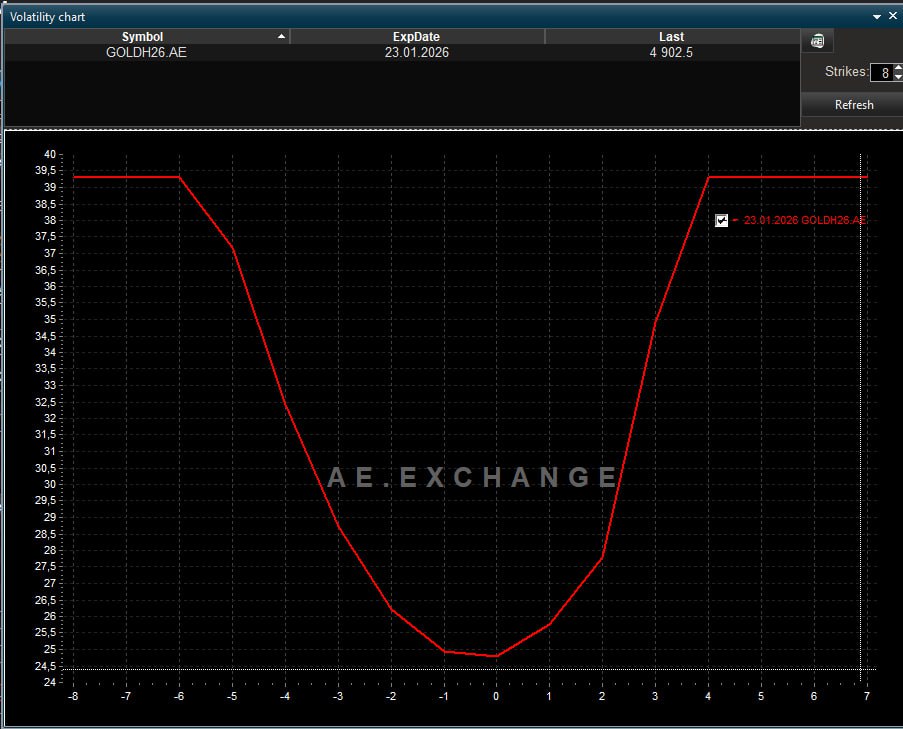Click the Last column header
The width and height of the screenshot is (903, 729).
671,37
